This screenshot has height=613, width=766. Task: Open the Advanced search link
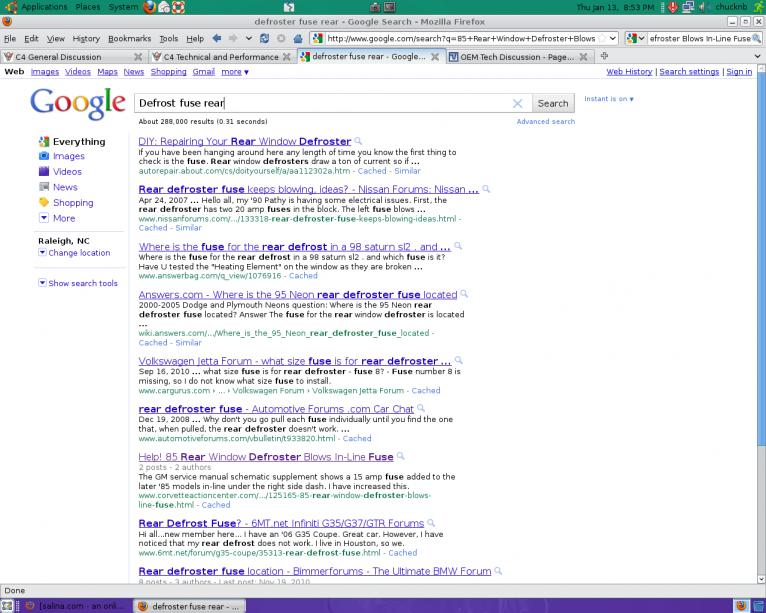tap(546, 121)
